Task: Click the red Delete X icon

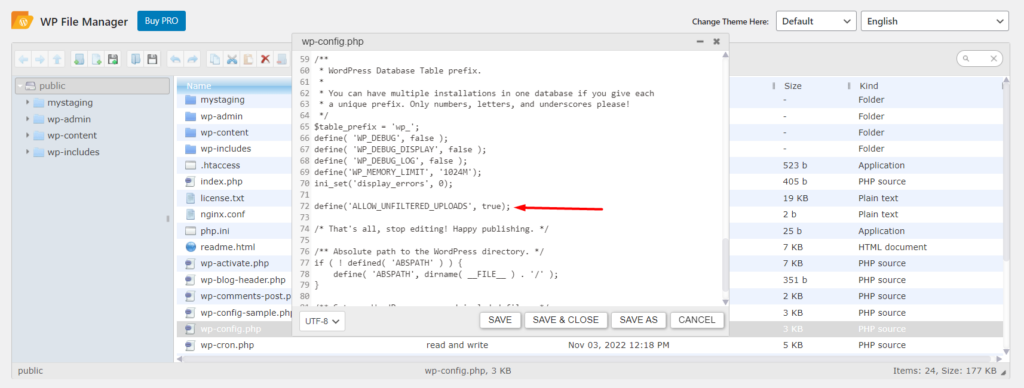Action: pyautogui.click(x=265, y=59)
